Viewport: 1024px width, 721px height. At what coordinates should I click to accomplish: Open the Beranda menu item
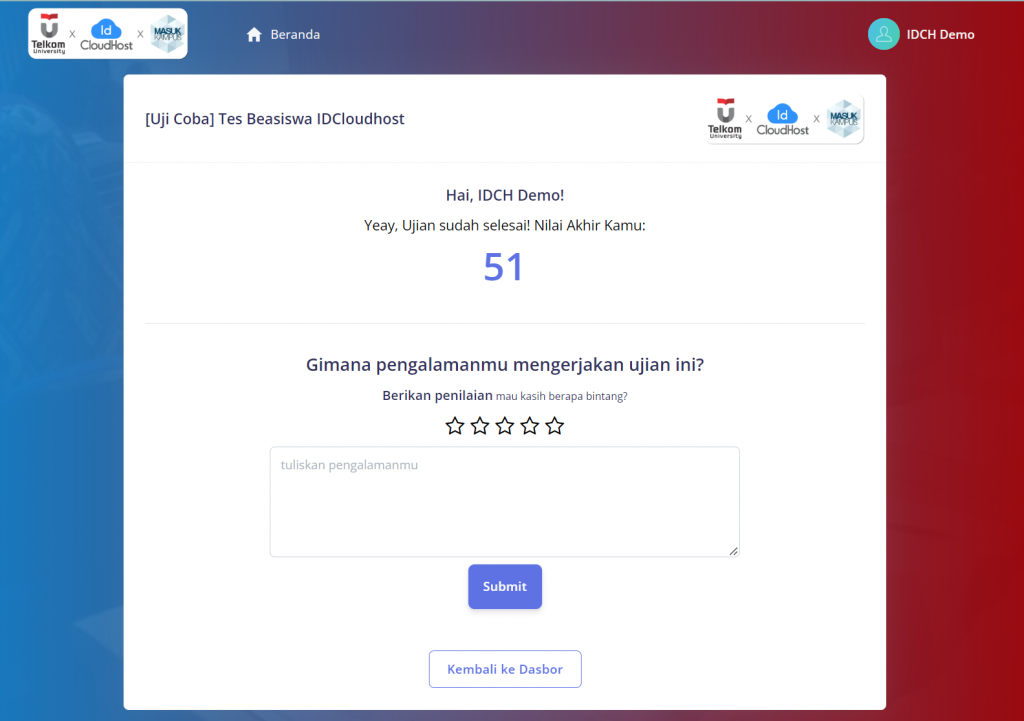[x=294, y=35]
